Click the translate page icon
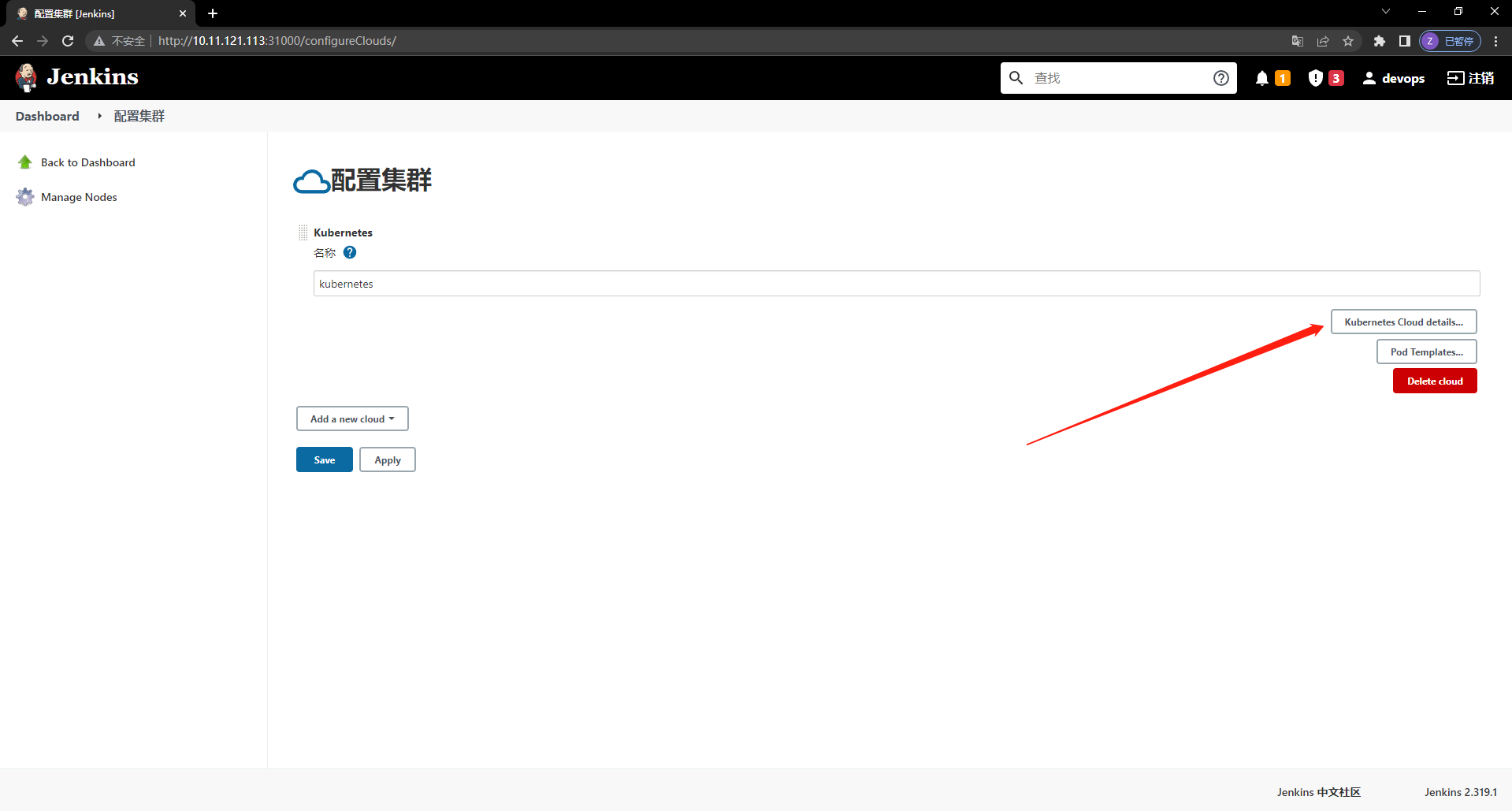1512x811 pixels. pos(1298,41)
